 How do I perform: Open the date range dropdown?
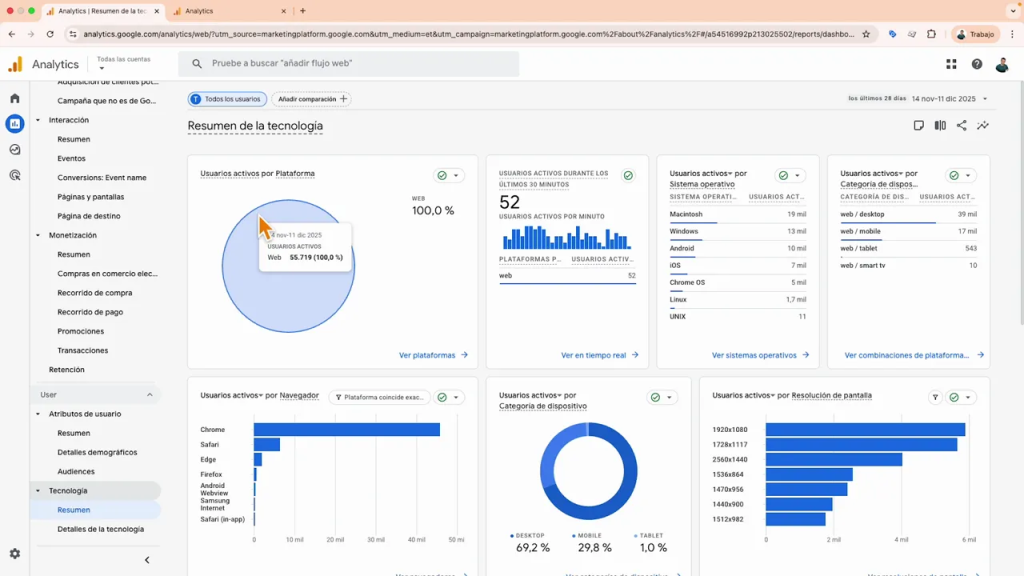[949, 99]
